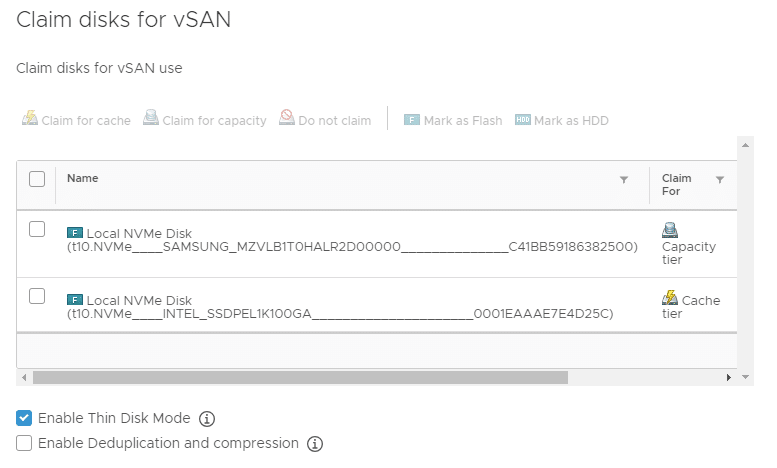777x468 pixels.
Task: Click the Claim for cache icon
Action: 30,118
